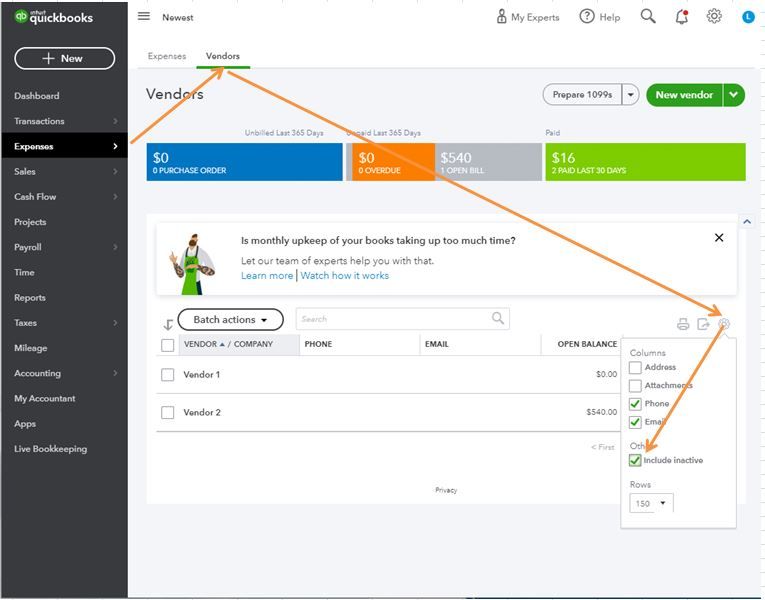Open Apps in sidebar
765x600 pixels.
25,423
